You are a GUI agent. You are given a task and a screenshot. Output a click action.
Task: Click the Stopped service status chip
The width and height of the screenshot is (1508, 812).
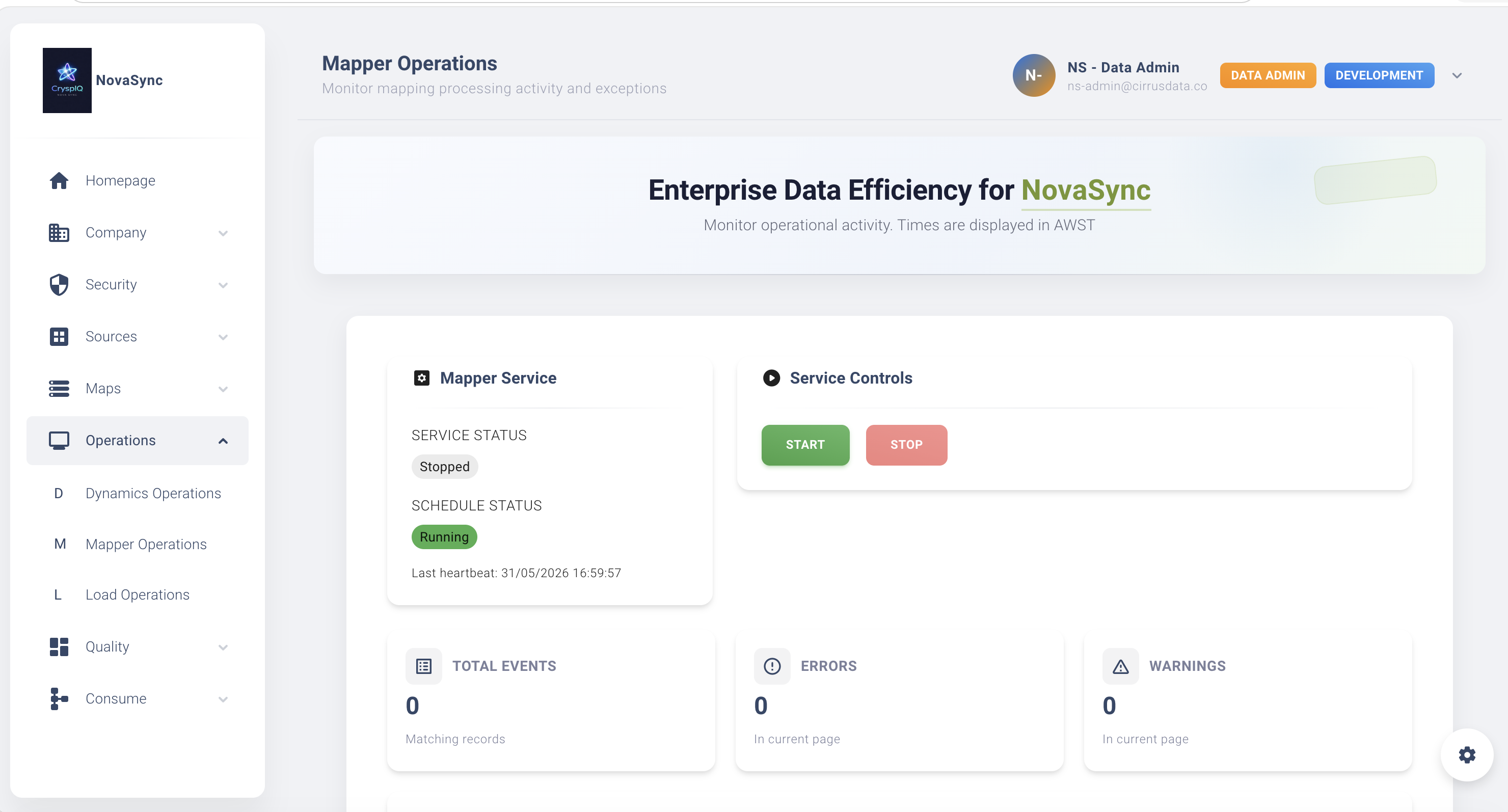[444, 467]
